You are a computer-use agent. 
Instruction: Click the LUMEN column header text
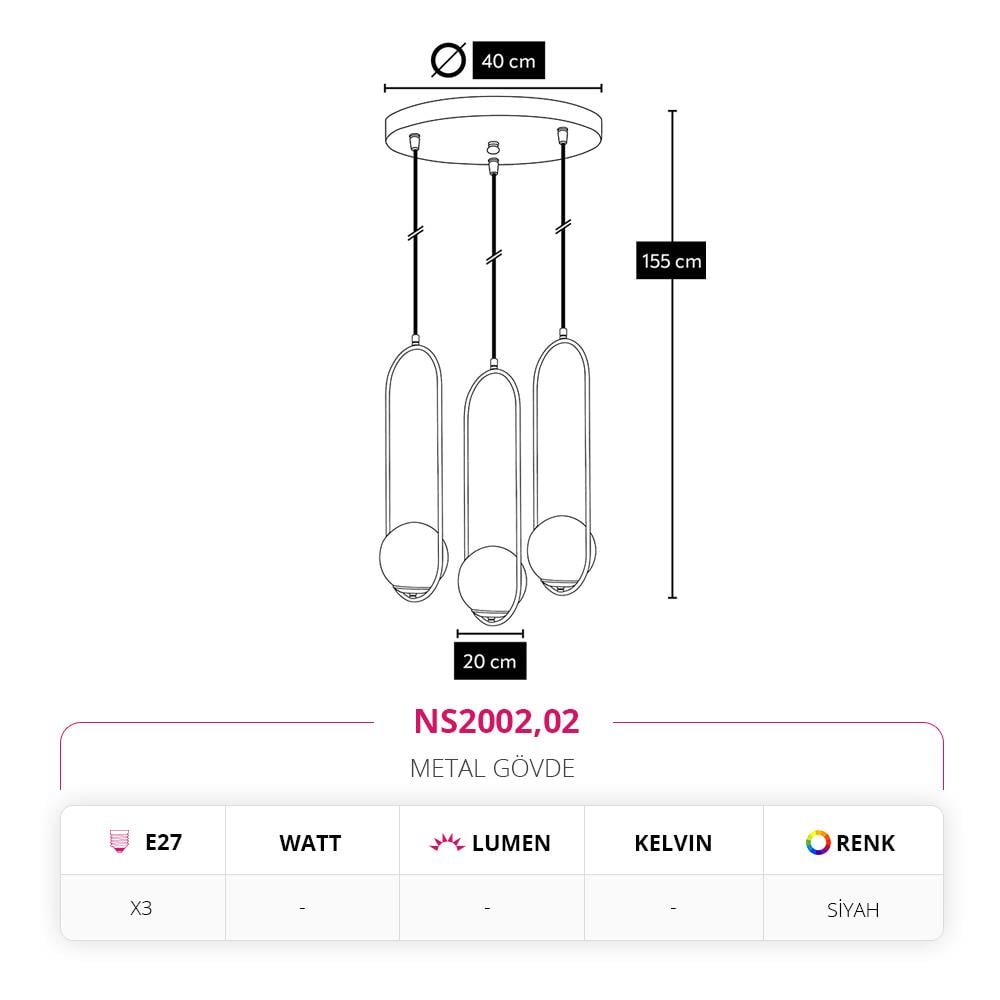click(x=511, y=843)
